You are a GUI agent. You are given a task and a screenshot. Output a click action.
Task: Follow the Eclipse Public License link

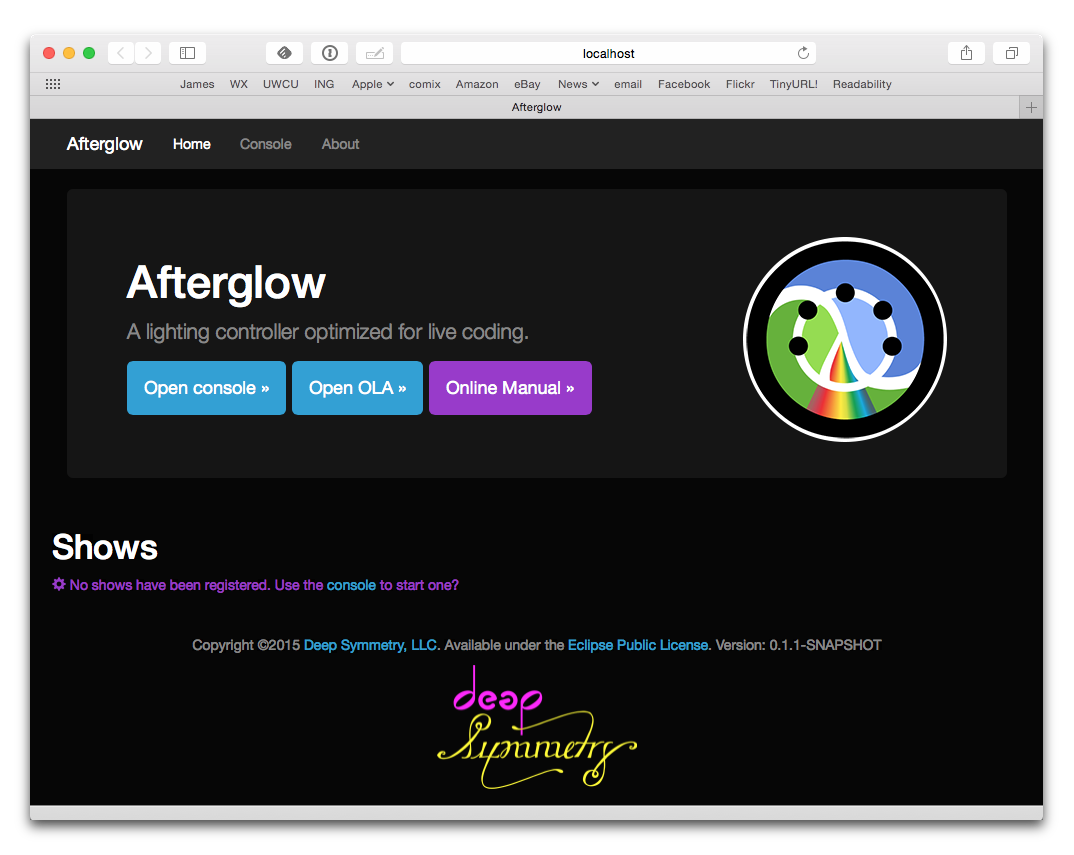click(638, 645)
